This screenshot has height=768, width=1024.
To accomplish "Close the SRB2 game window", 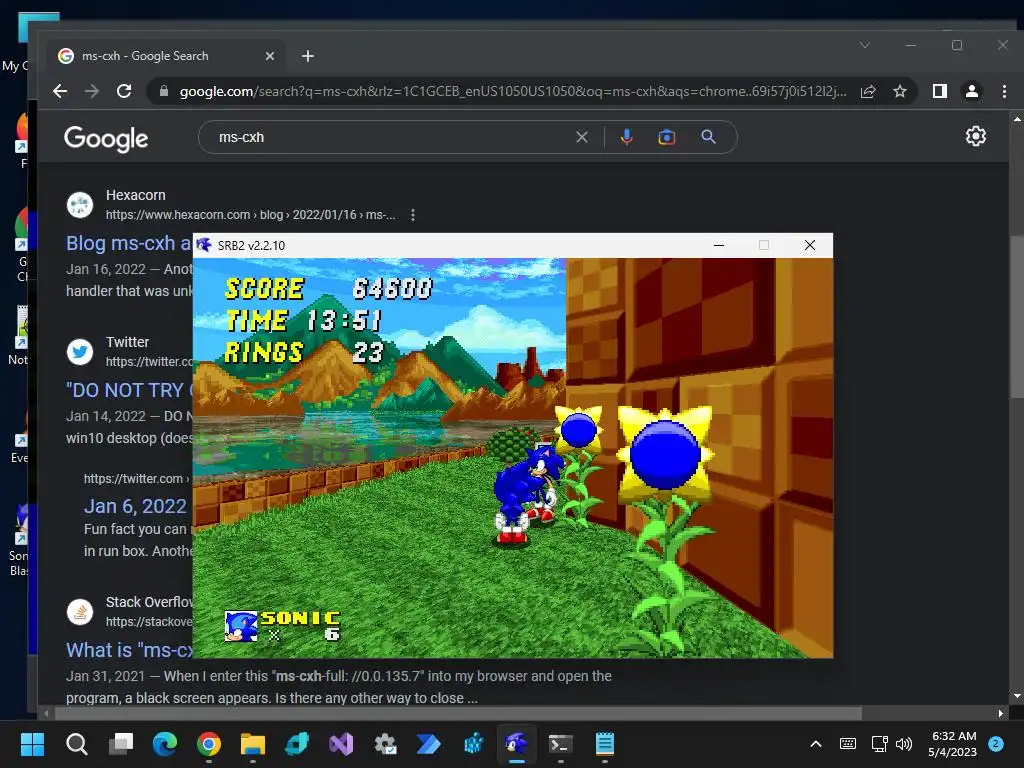I will coord(810,246).
